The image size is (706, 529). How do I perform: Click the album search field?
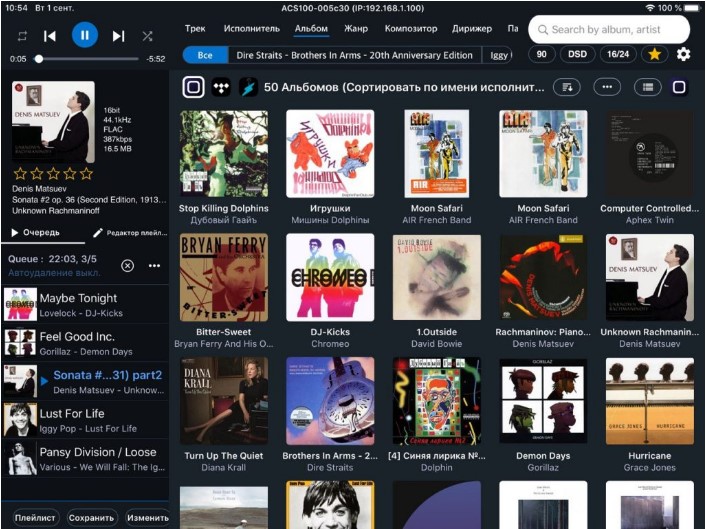(611, 30)
